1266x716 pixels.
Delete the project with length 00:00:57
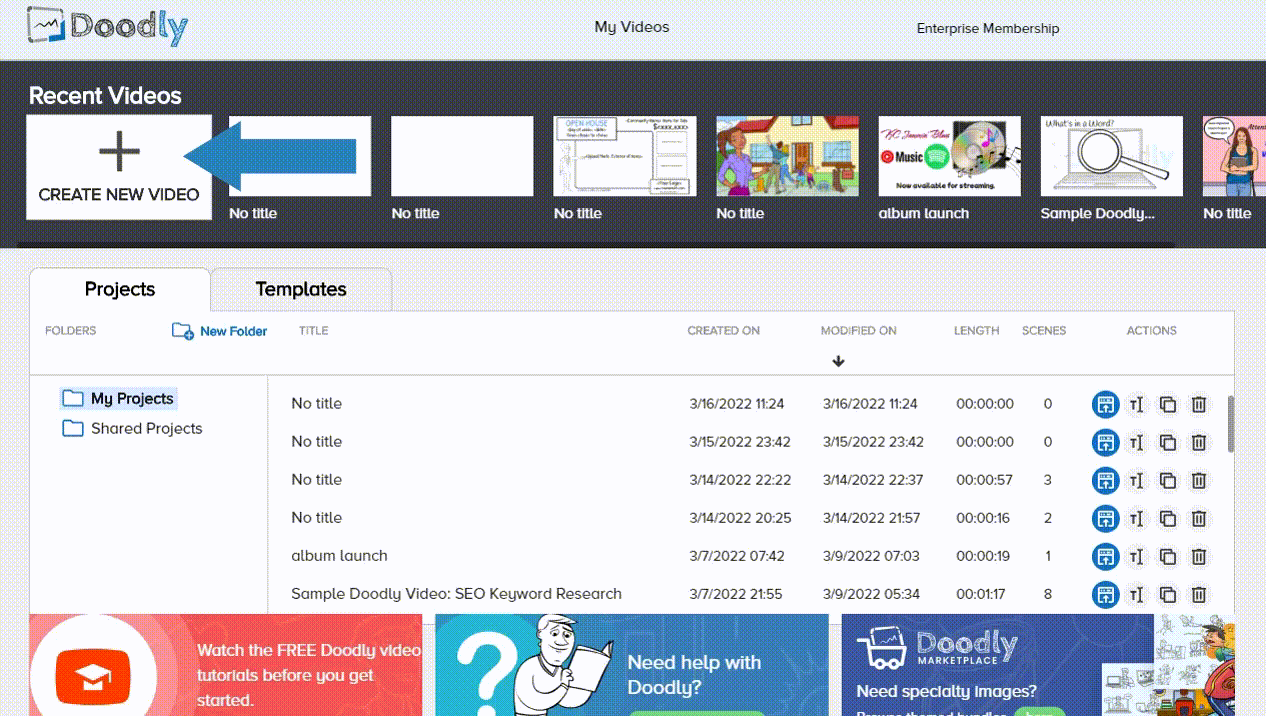(x=1199, y=481)
